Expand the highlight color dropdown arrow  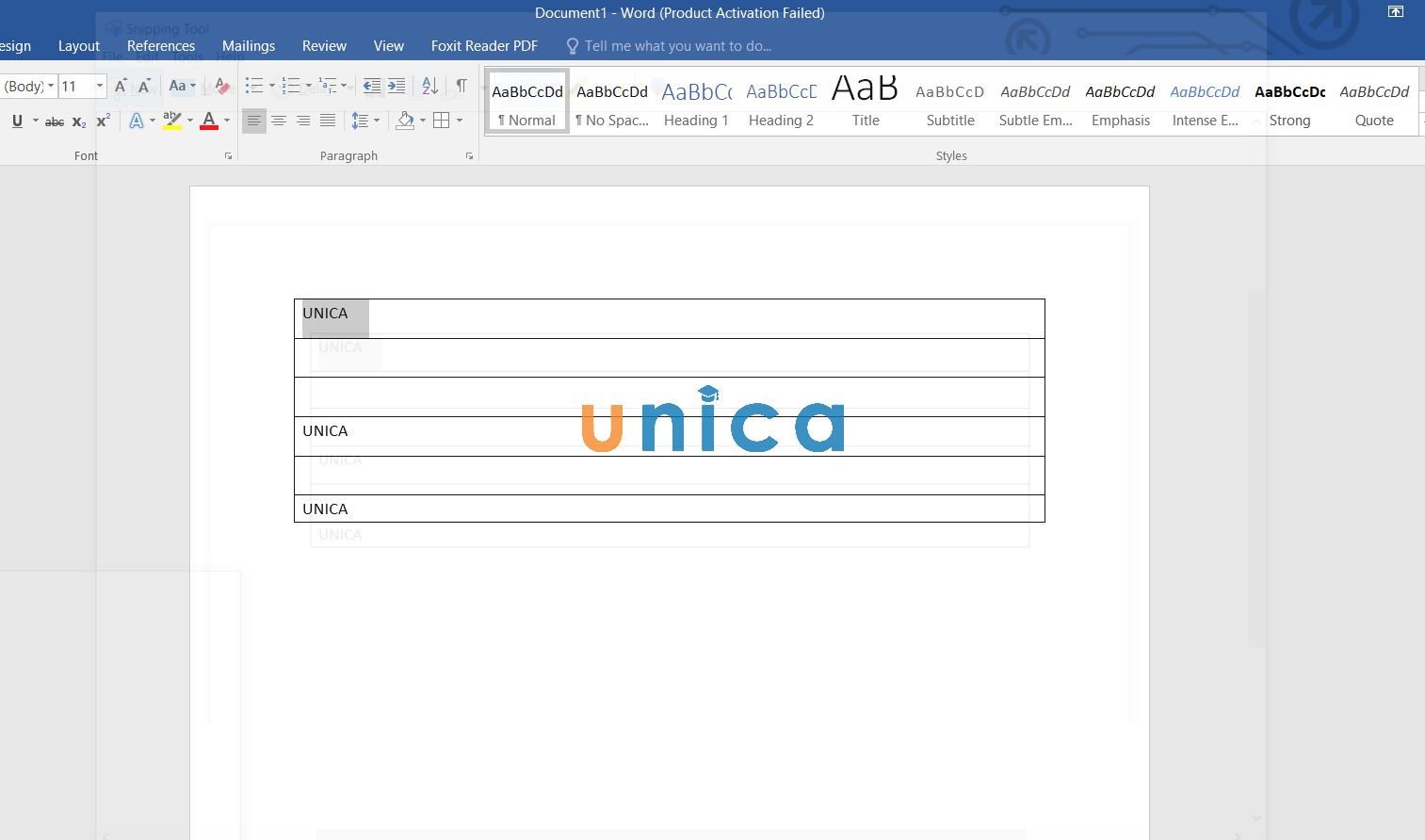190,121
